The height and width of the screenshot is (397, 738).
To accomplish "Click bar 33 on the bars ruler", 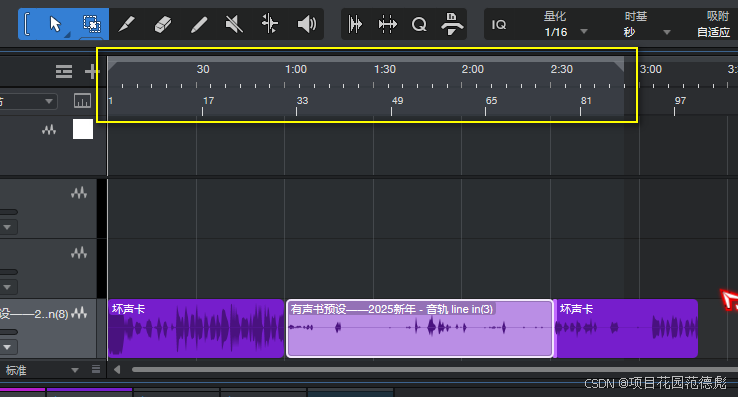I will click(302, 101).
